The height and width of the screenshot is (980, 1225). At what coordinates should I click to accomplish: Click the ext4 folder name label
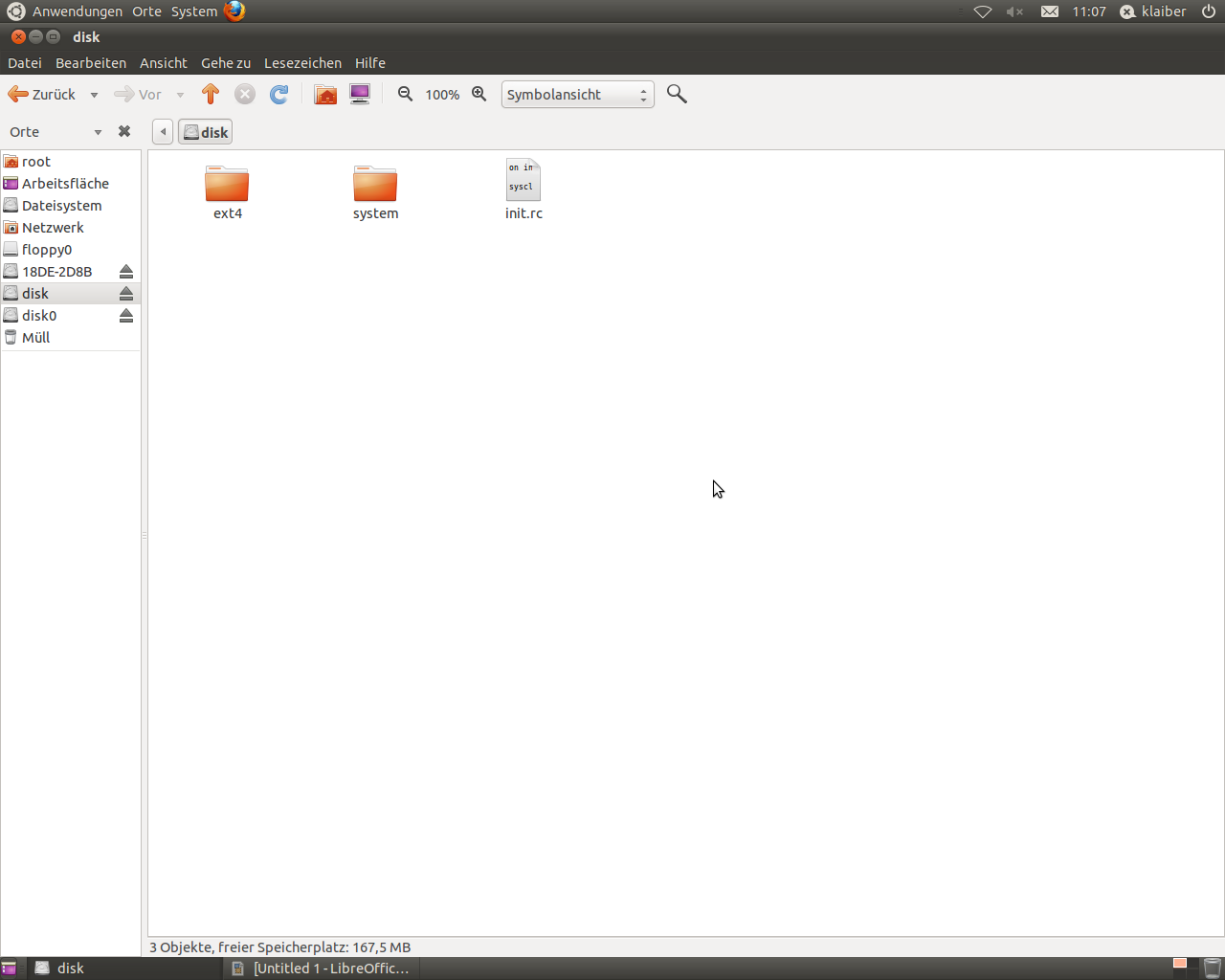tap(228, 213)
